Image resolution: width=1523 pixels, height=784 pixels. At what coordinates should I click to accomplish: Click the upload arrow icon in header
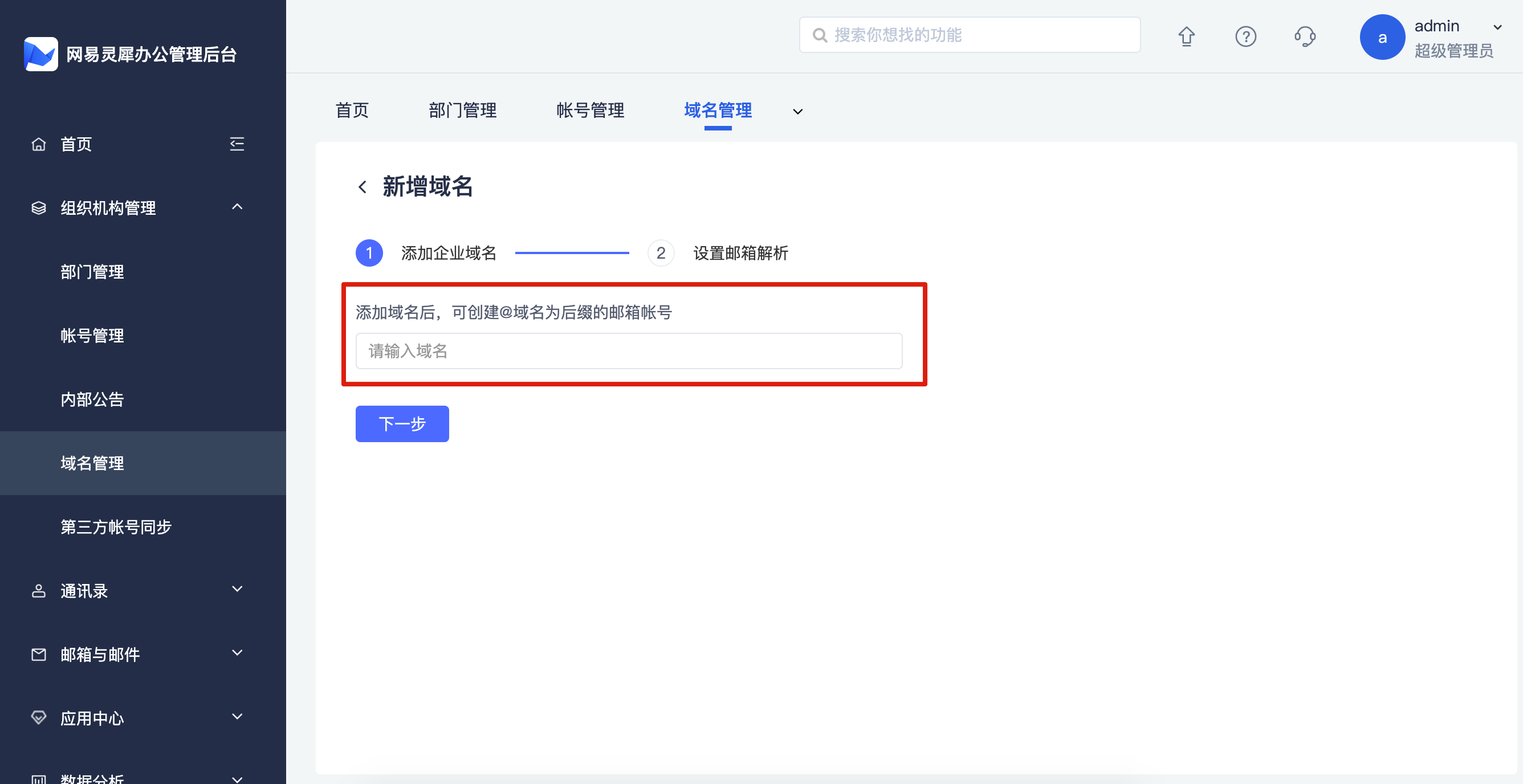tap(1186, 36)
